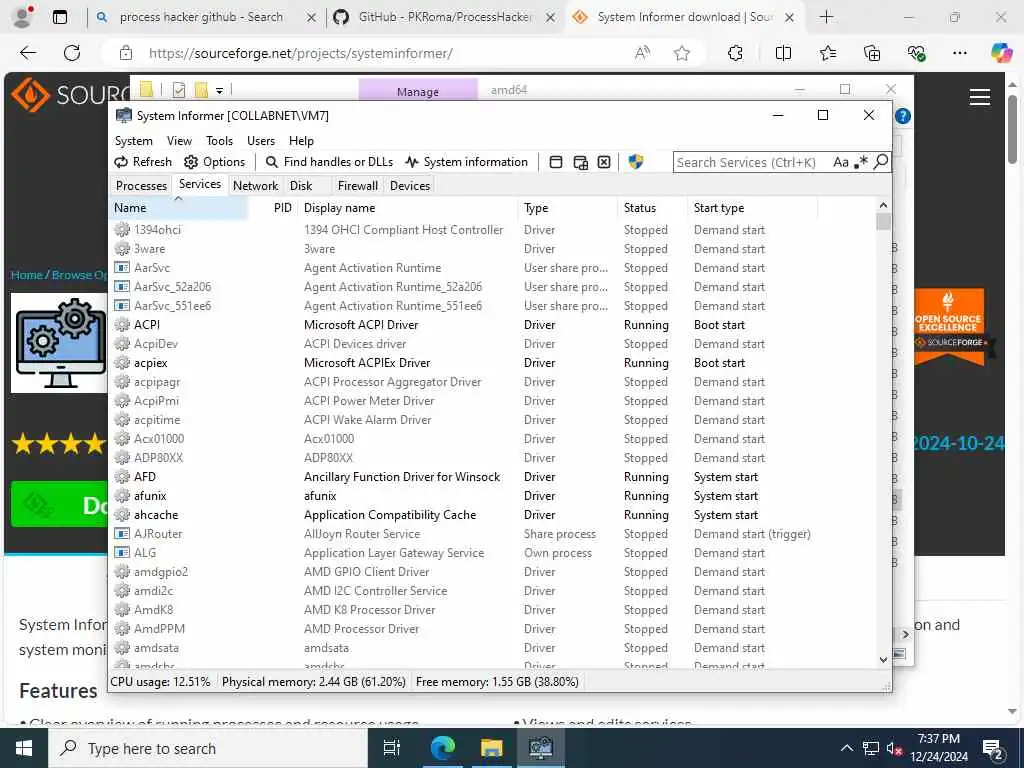Open the View menu
The width and height of the screenshot is (1024, 768).
coord(179,140)
